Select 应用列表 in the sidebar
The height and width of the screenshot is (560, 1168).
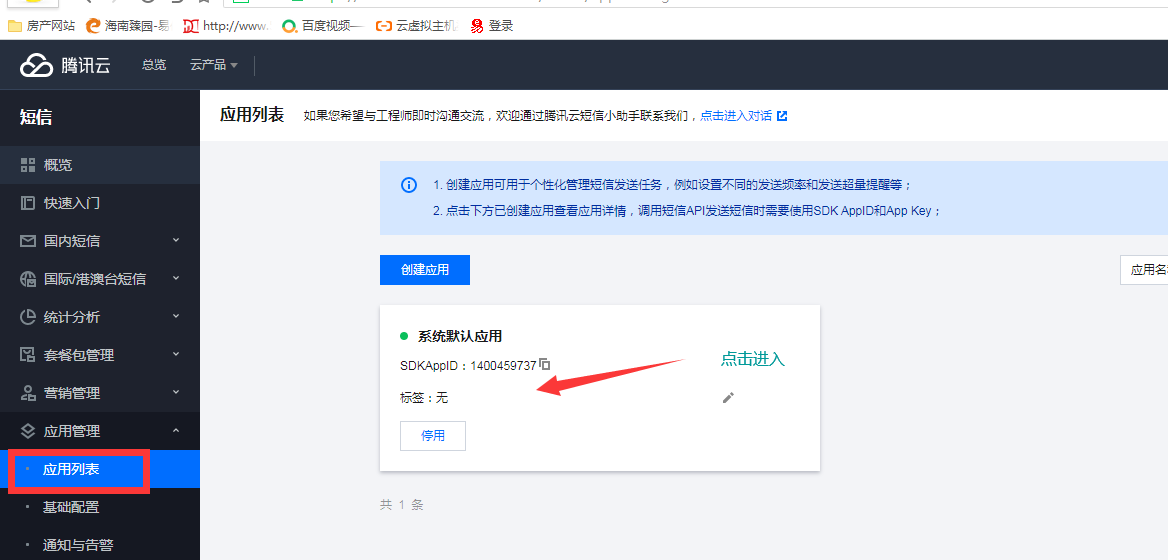[x=100, y=469]
